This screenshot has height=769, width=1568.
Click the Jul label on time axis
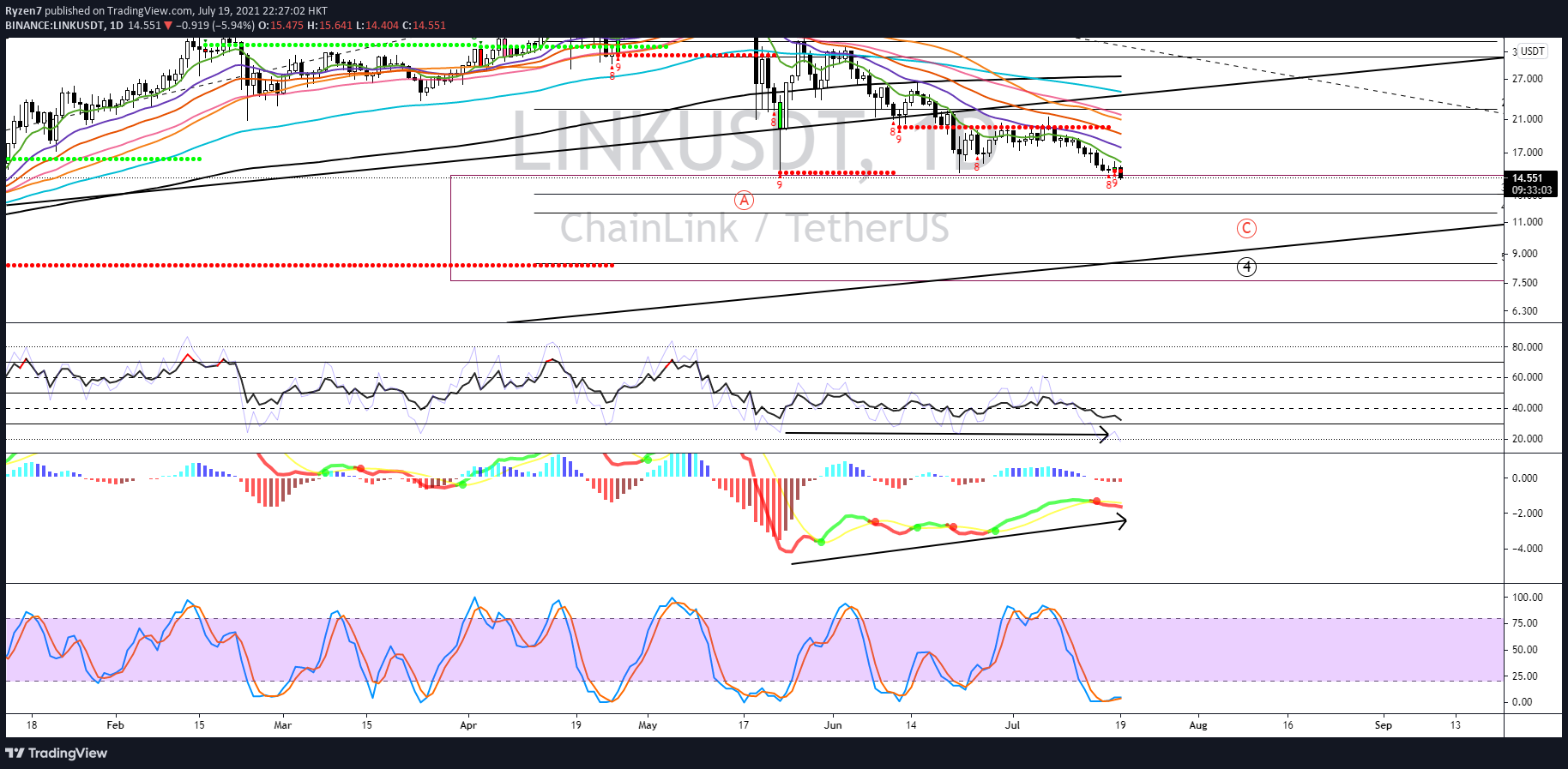coord(1013,725)
